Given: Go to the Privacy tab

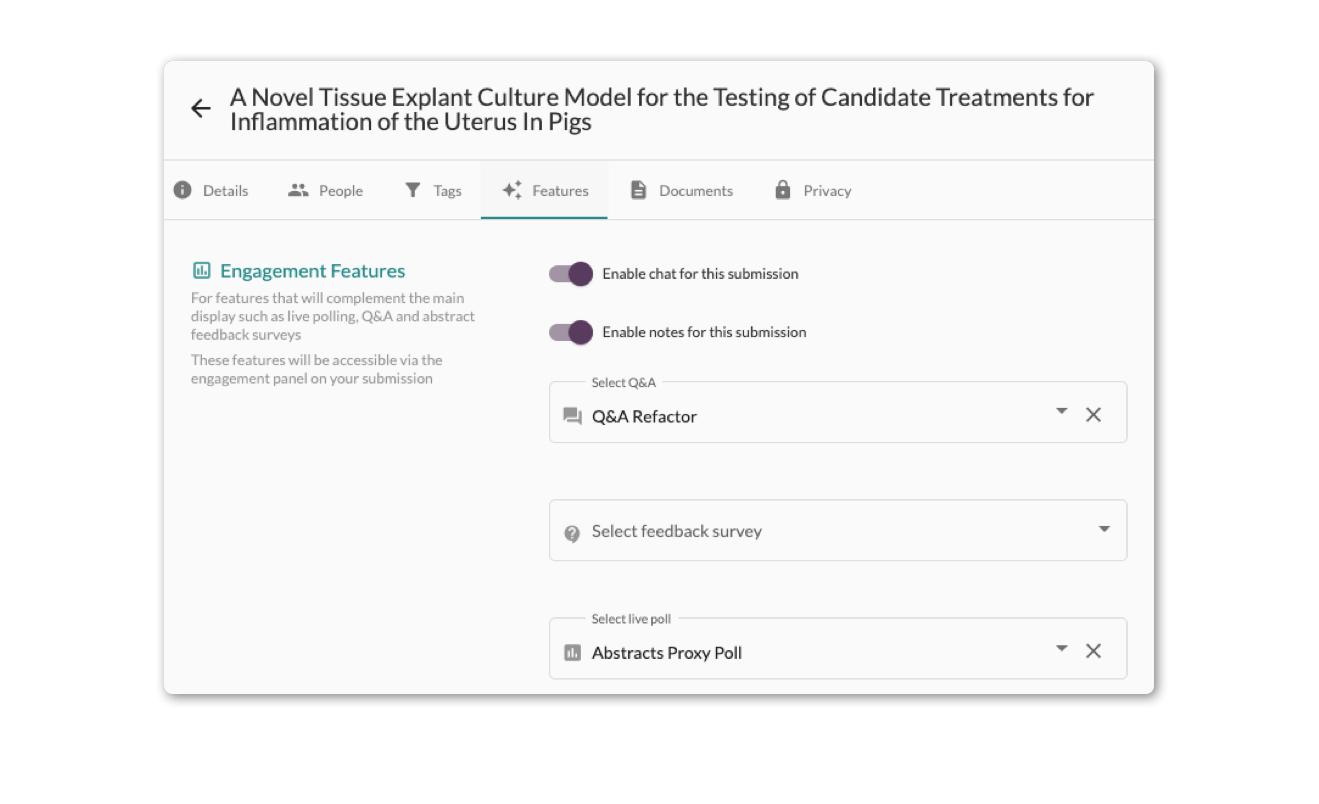Looking at the screenshot, I should coord(826,191).
